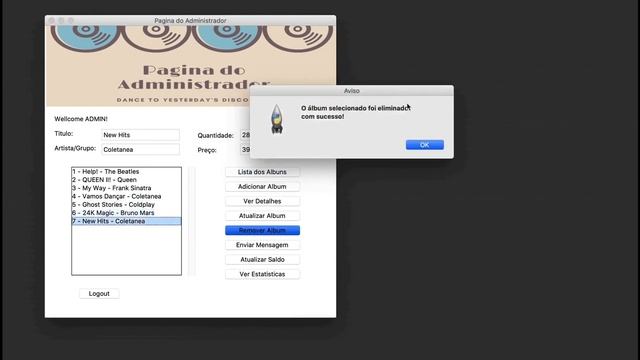Select '7 - New Hits - Coletanea' row

point(127,221)
